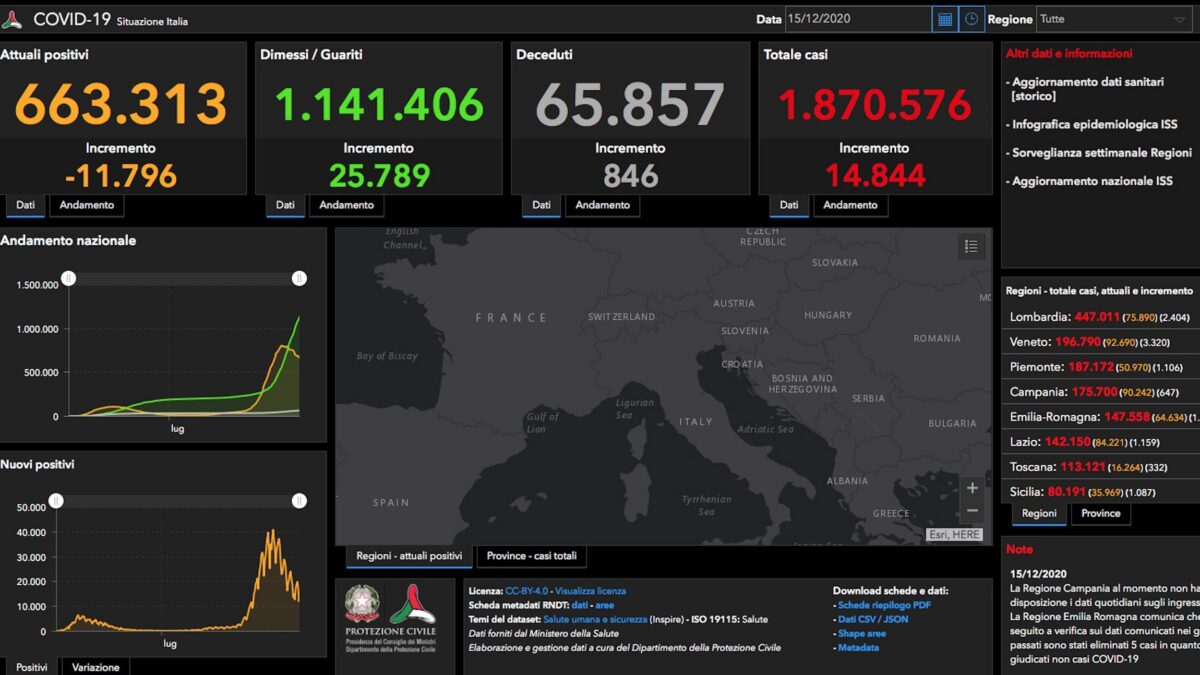Image resolution: width=1200 pixels, height=675 pixels.
Task: Open the Regione dropdown showing Tutte
Action: (1114, 19)
